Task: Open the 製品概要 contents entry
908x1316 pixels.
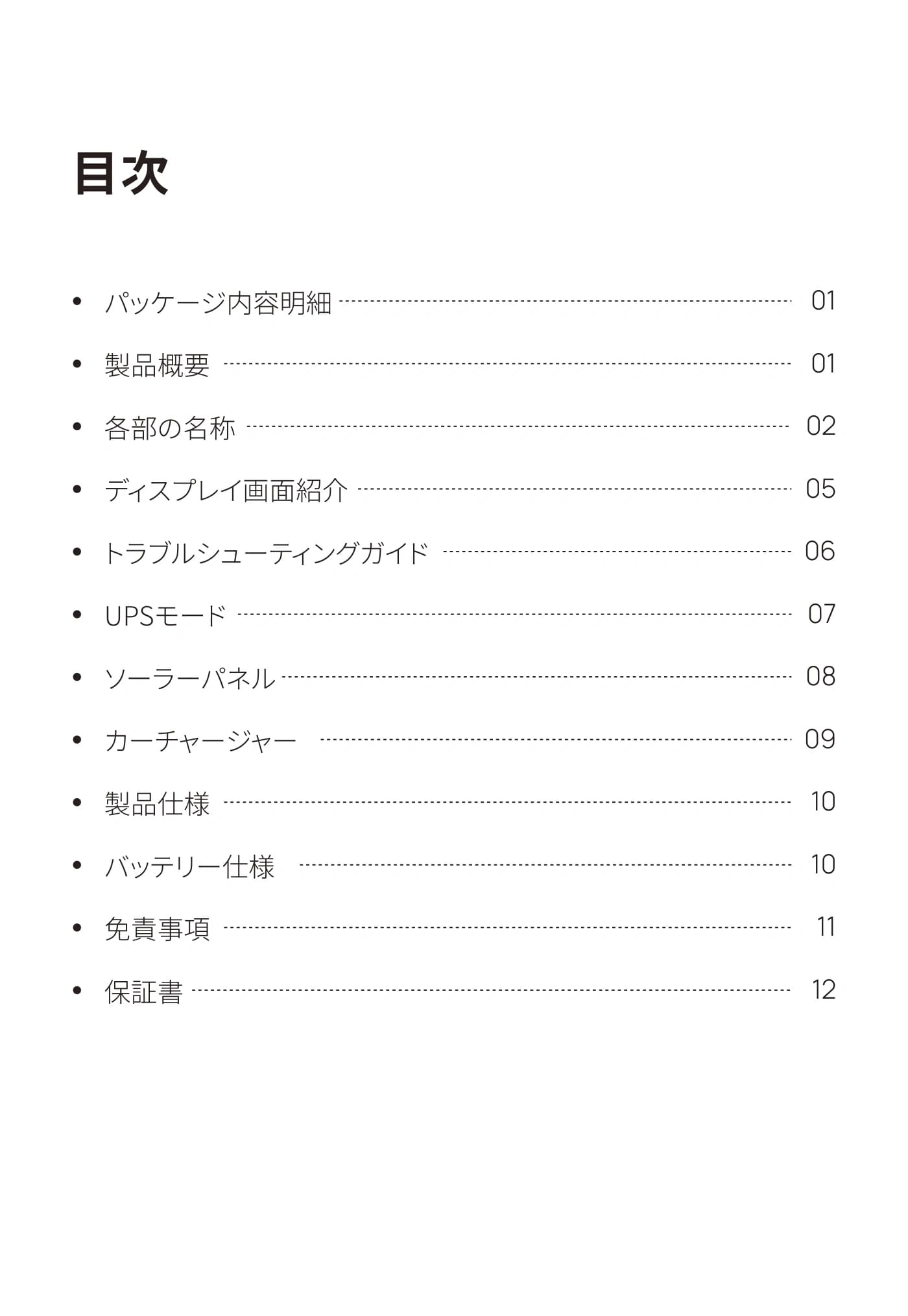Action: pos(157,365)
